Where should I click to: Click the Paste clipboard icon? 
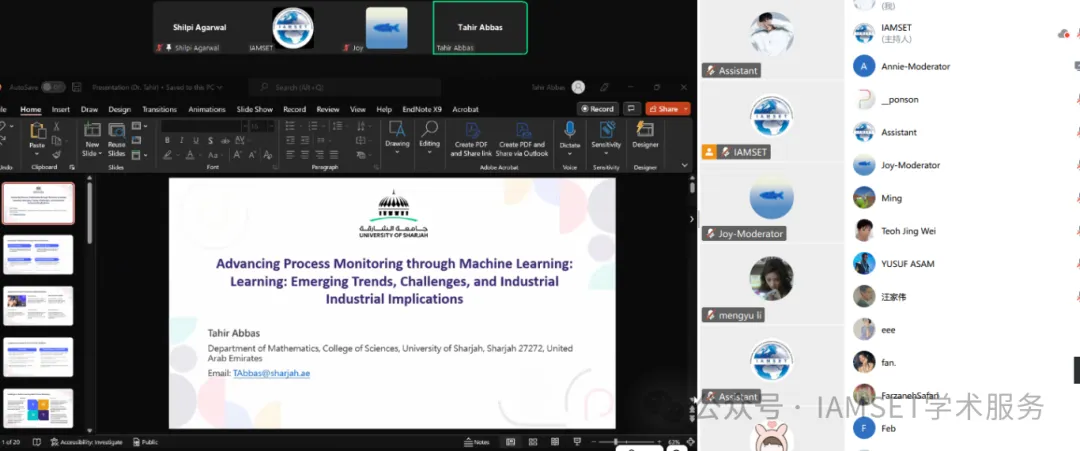[37, 131]
